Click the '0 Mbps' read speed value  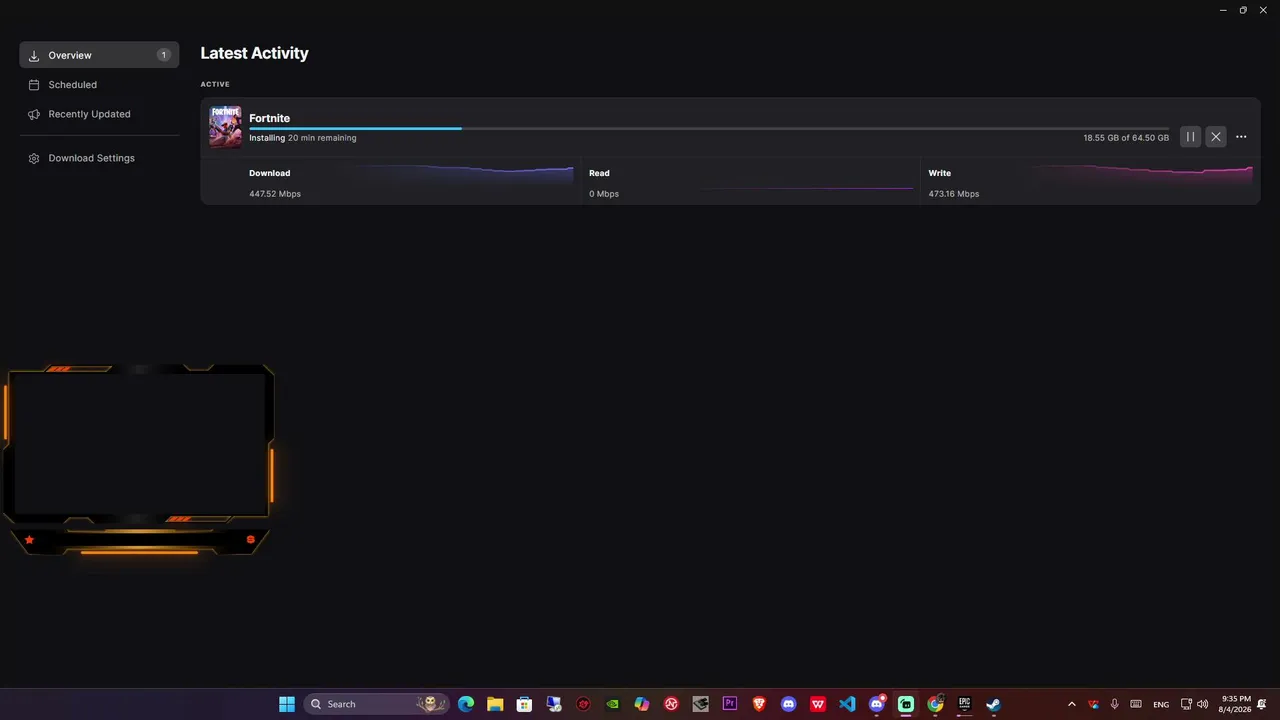604,194
